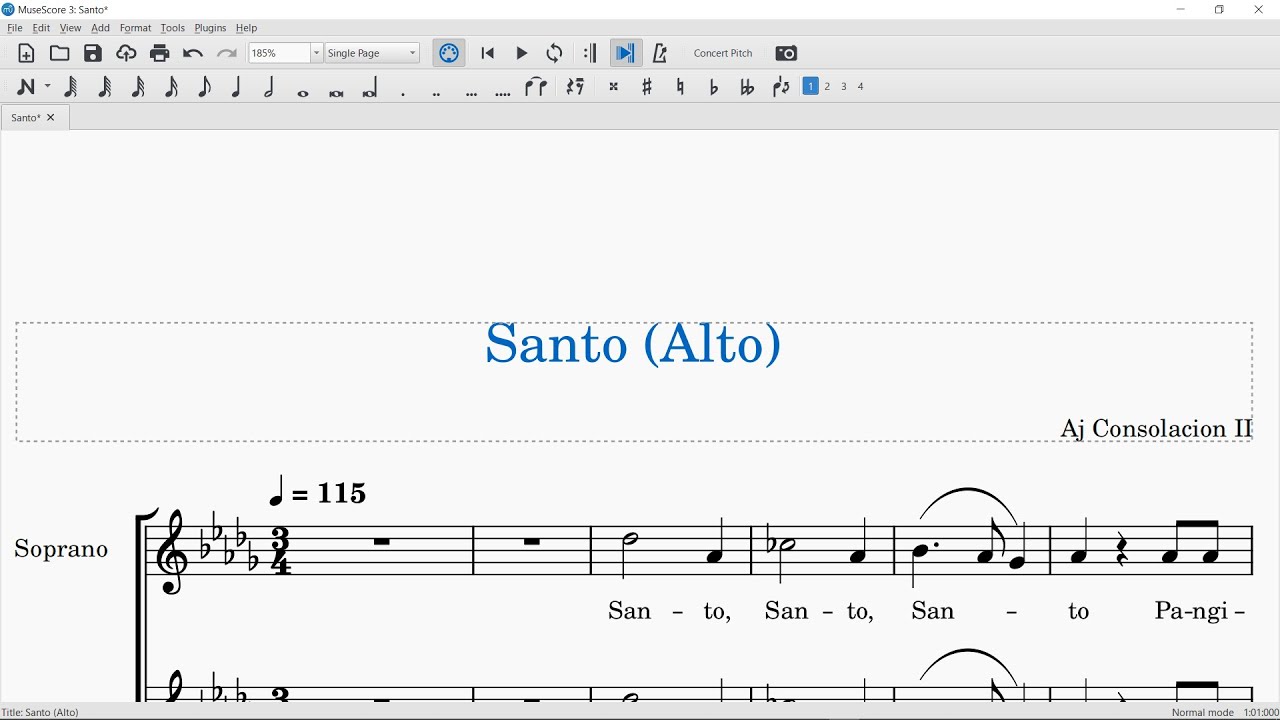Select voice 2
The image size is (1280, 720).
click(x=828, y=87)
